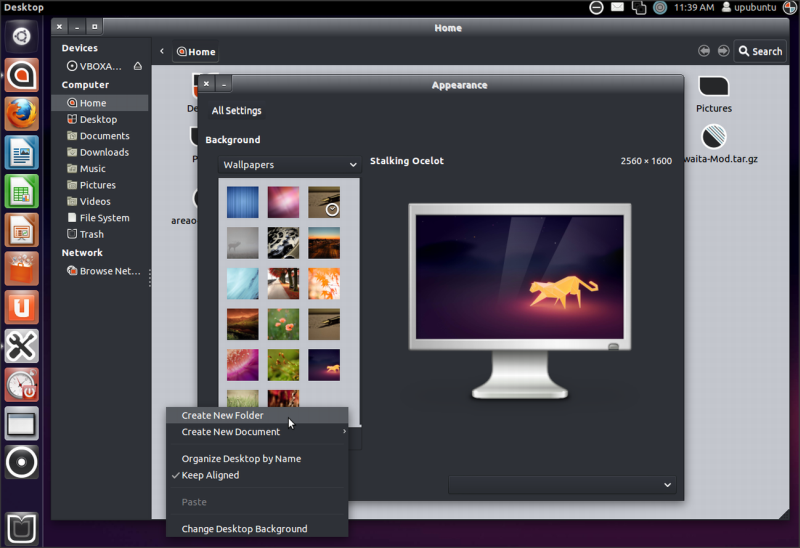Select the pink flower macro wallpaper
This screenshot has height=548, width=800.
242,365
